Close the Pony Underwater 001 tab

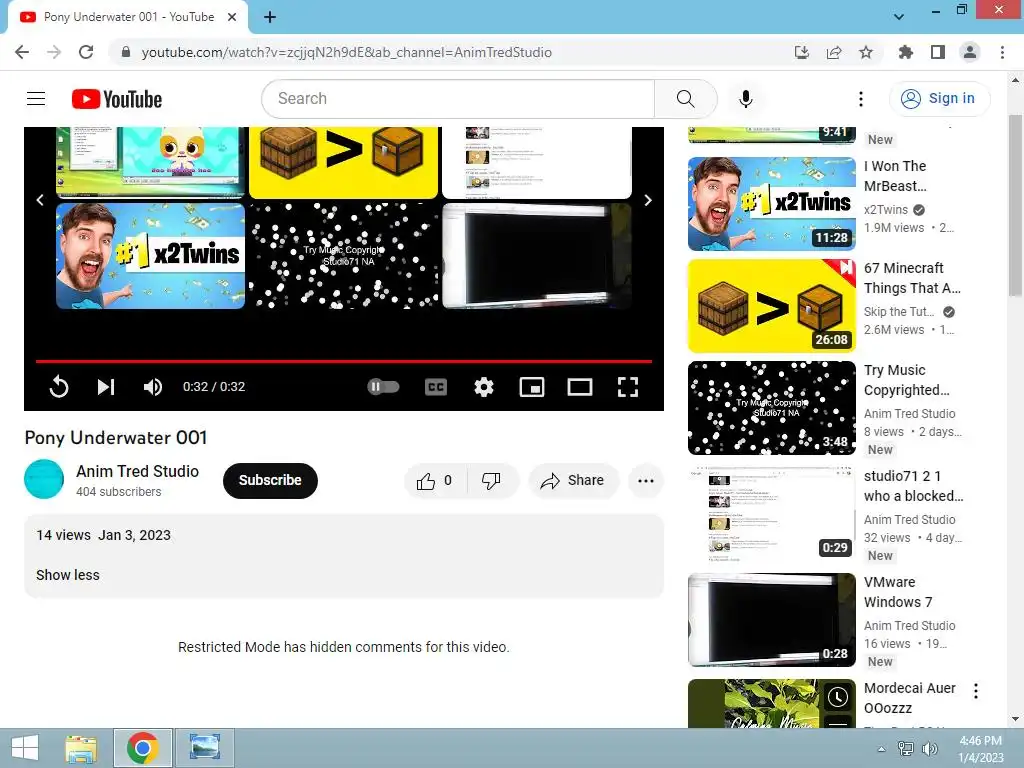(232, 17)
